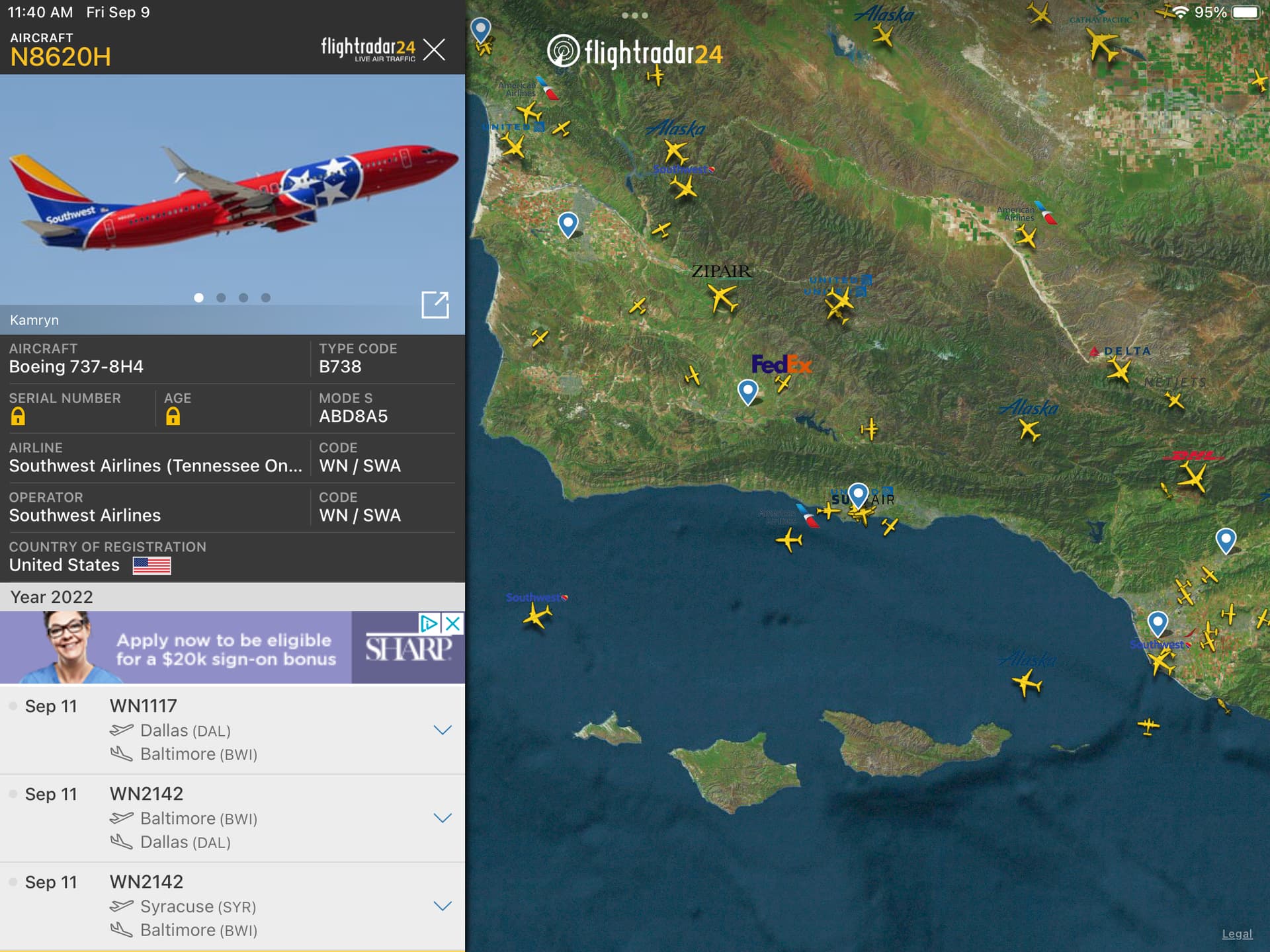The image size is (1270, 952).
Task: Open the AdChoices info icon
Action: coord(429,623)
